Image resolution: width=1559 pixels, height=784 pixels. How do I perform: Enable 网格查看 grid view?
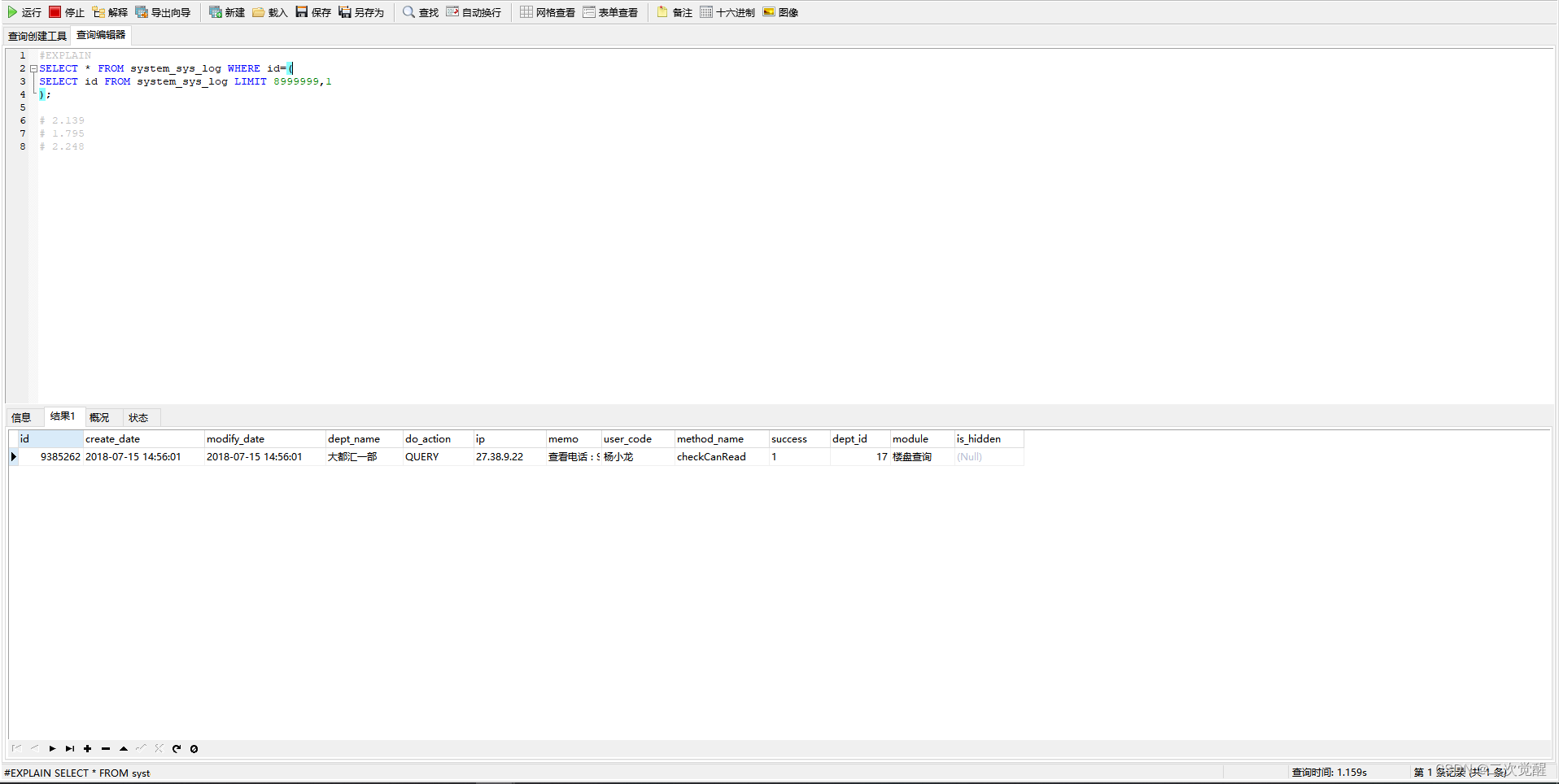[x=547, y=12]
